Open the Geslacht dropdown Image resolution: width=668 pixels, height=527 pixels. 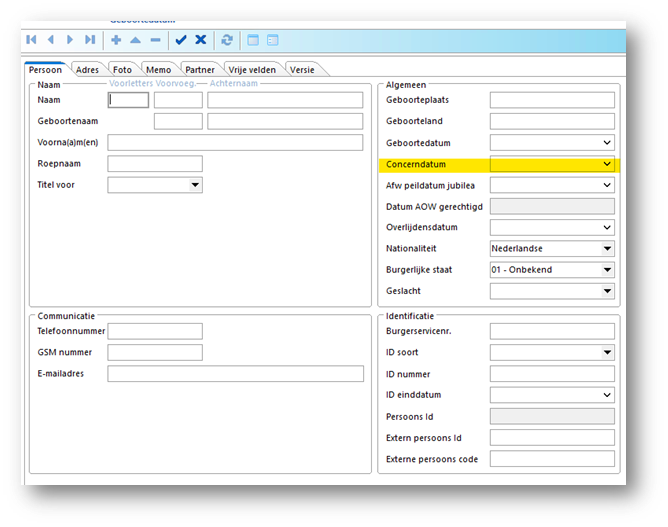click(x=608, y=291)
